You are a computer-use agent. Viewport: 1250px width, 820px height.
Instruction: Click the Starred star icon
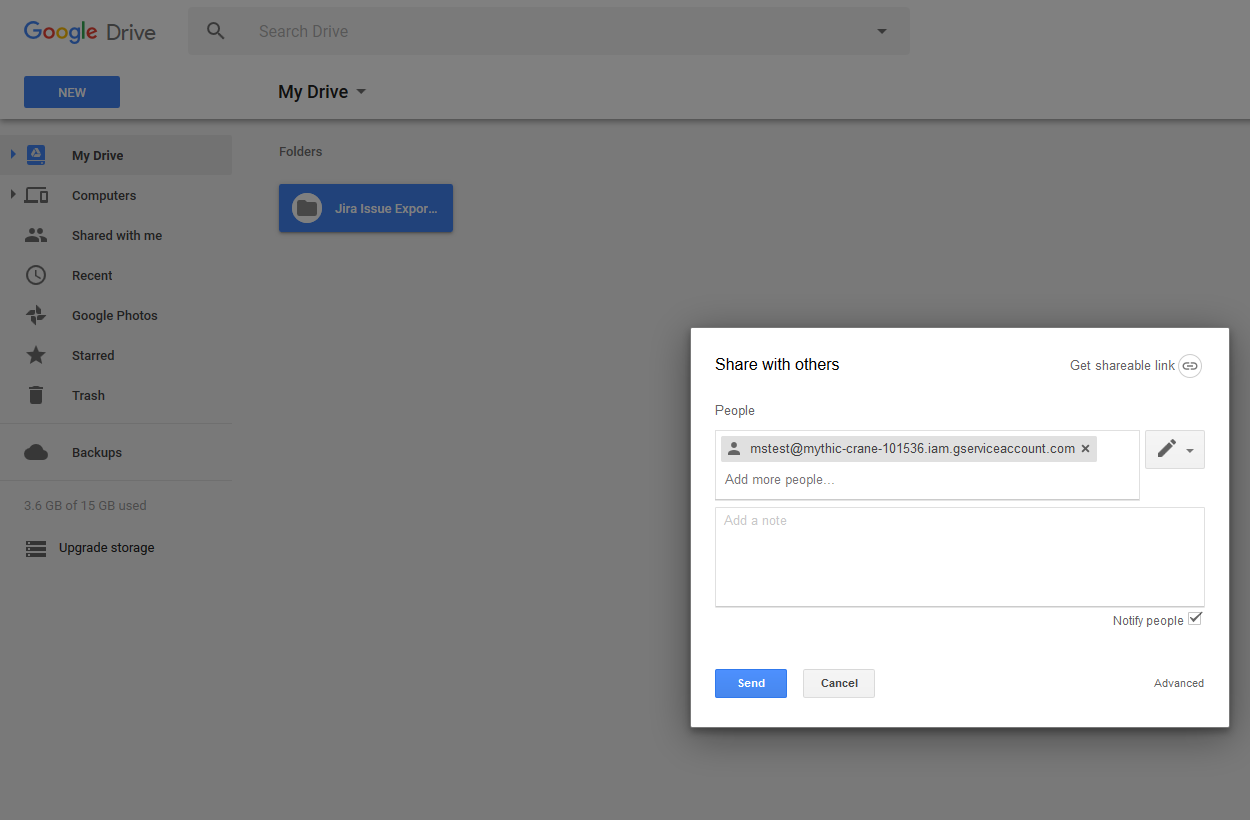coord(36,356)
